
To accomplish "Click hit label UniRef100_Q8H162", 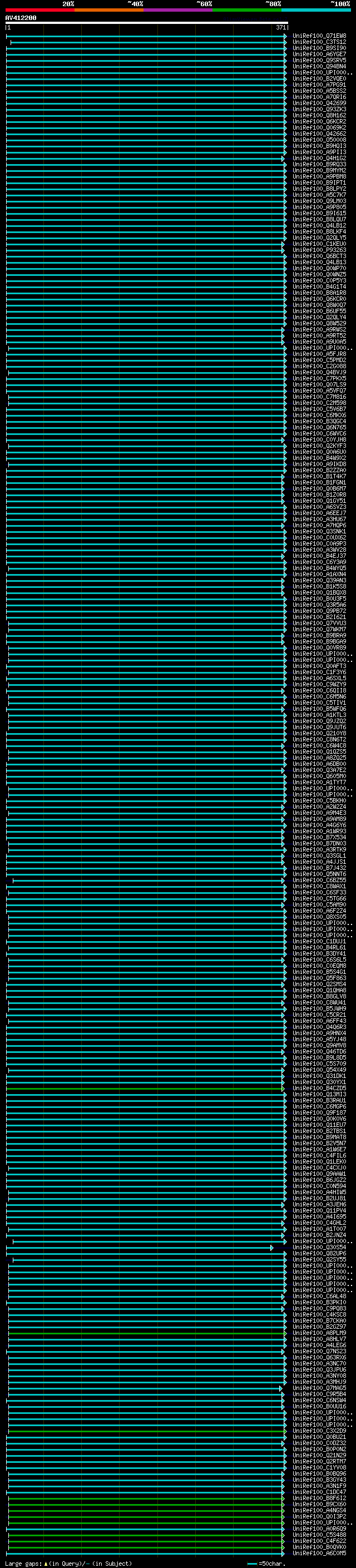I will tap(319, 116).
